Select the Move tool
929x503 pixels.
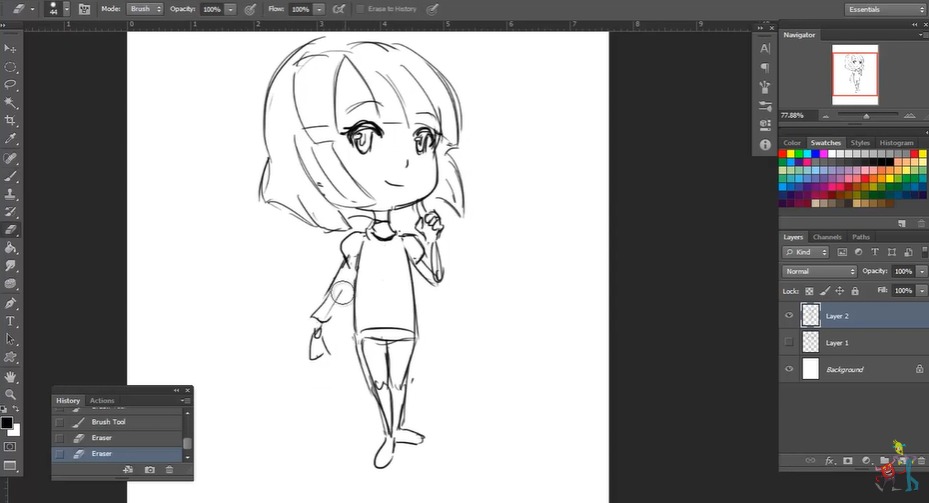tap(11, 48)
